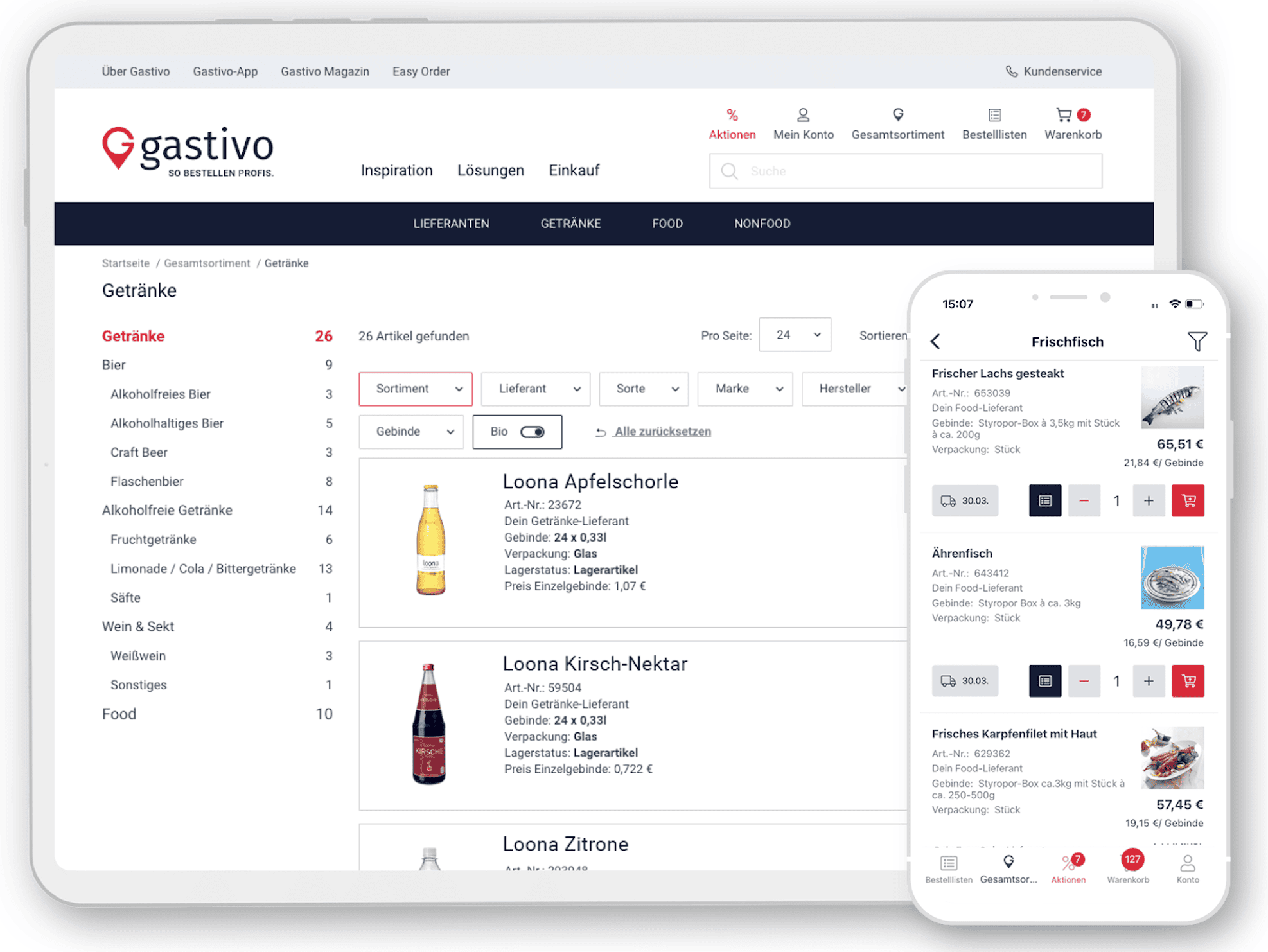Tap the back arrow on phone screen
The image size is (1268, 952).
click(x=935, y=341)
